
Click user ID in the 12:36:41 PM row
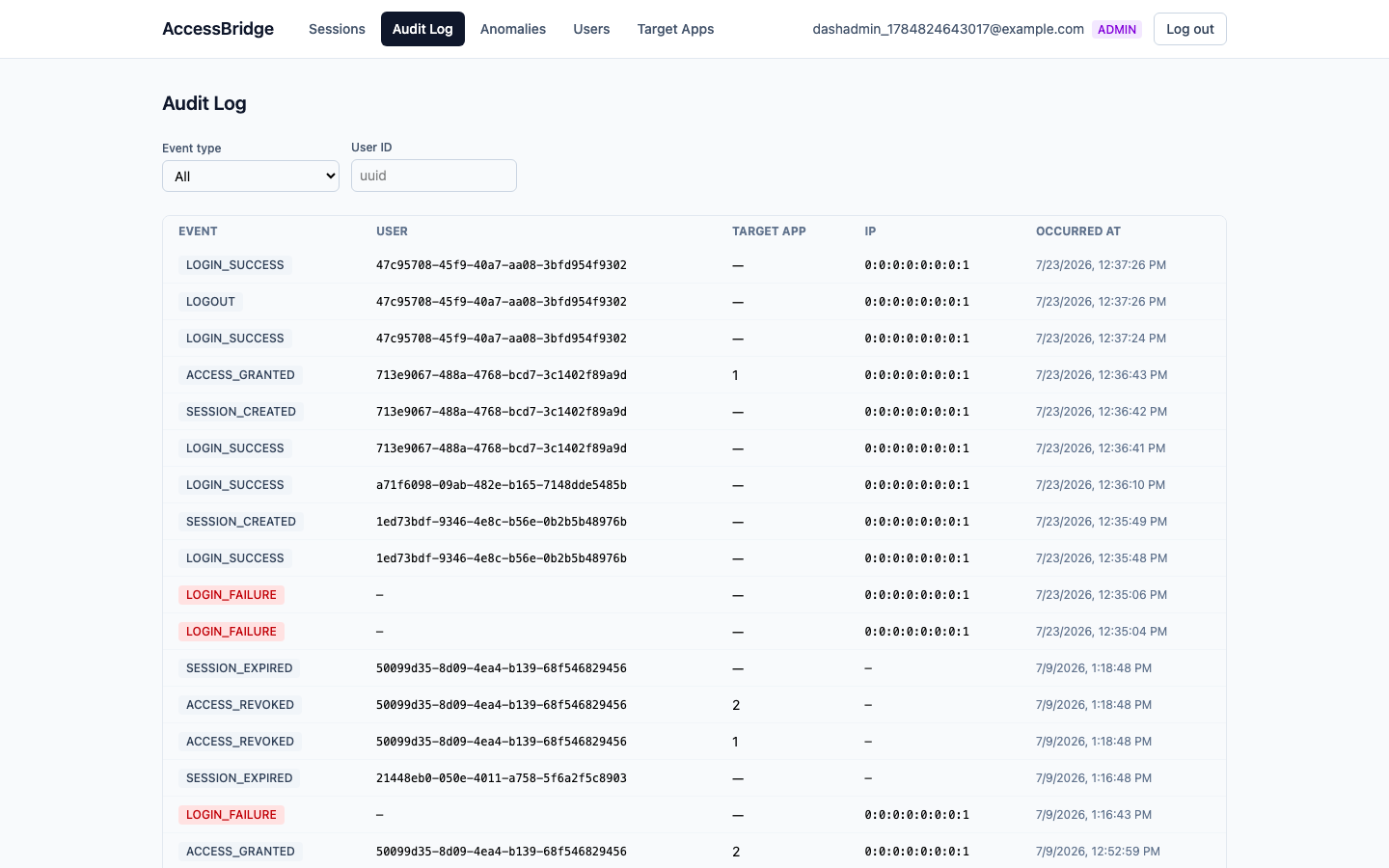coord(502,448)
